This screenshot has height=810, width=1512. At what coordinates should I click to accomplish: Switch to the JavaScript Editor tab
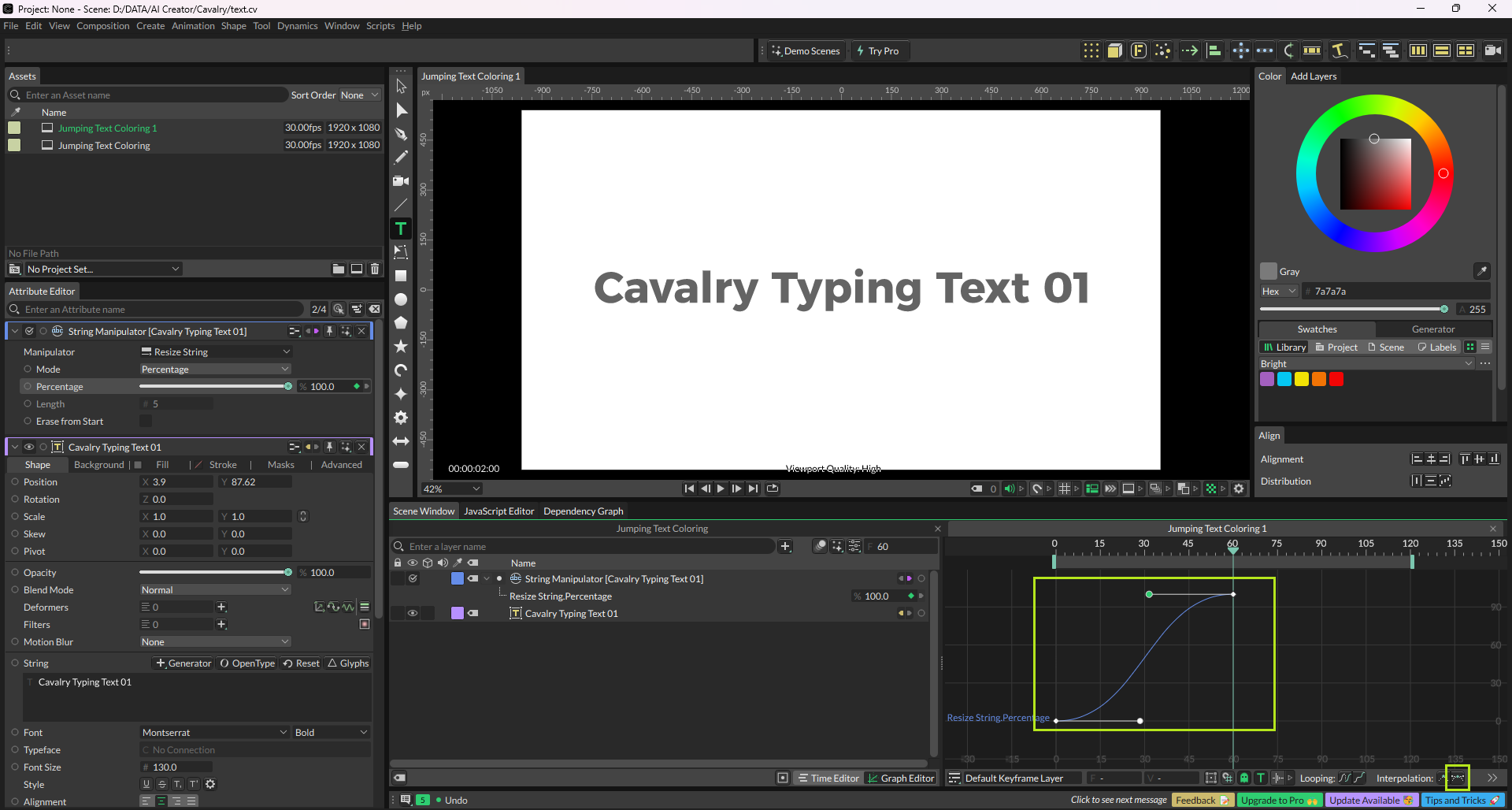pyautogui.click(x=498, y=511)
